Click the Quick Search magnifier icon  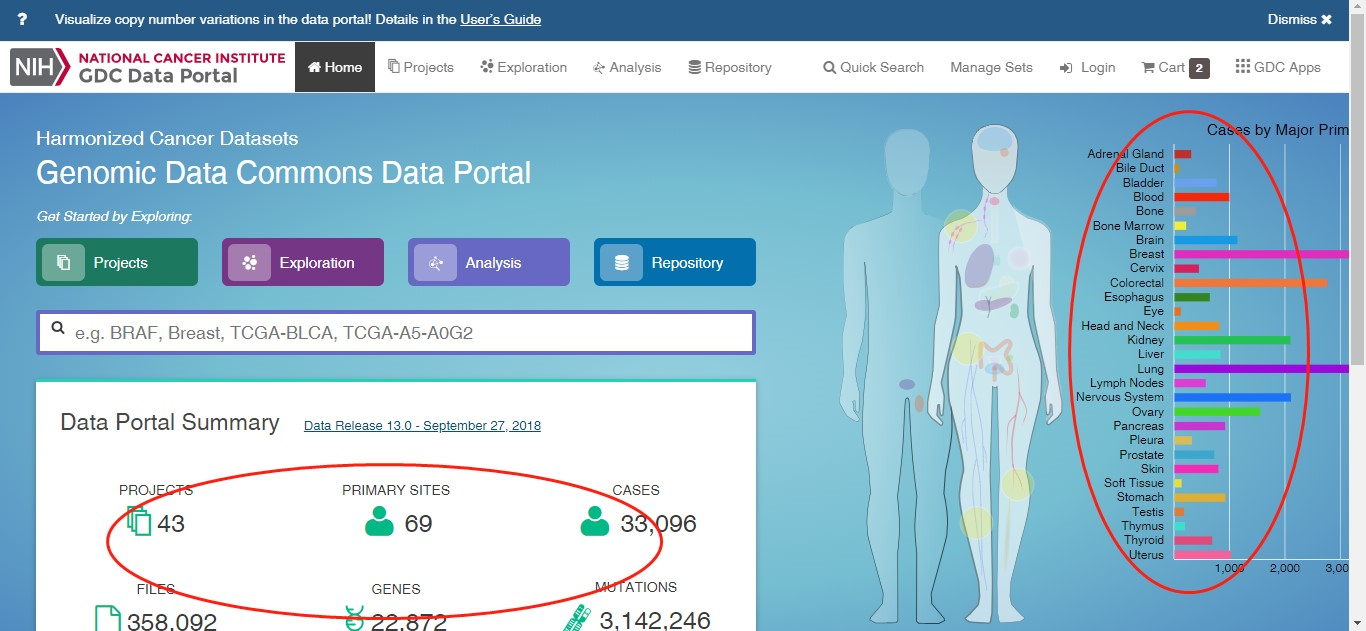coord(829,68)
